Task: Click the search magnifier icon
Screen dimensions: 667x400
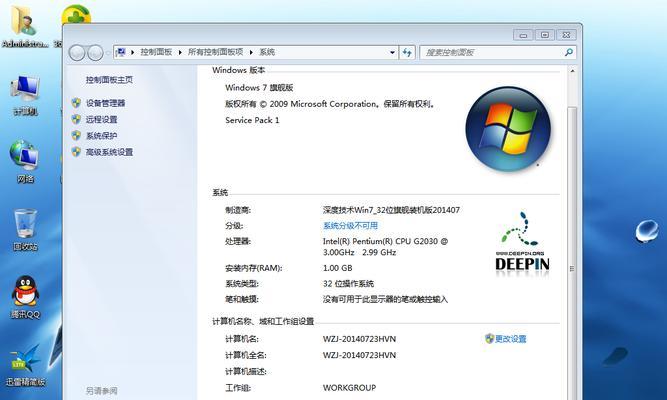Action: [x=569, y=52]
